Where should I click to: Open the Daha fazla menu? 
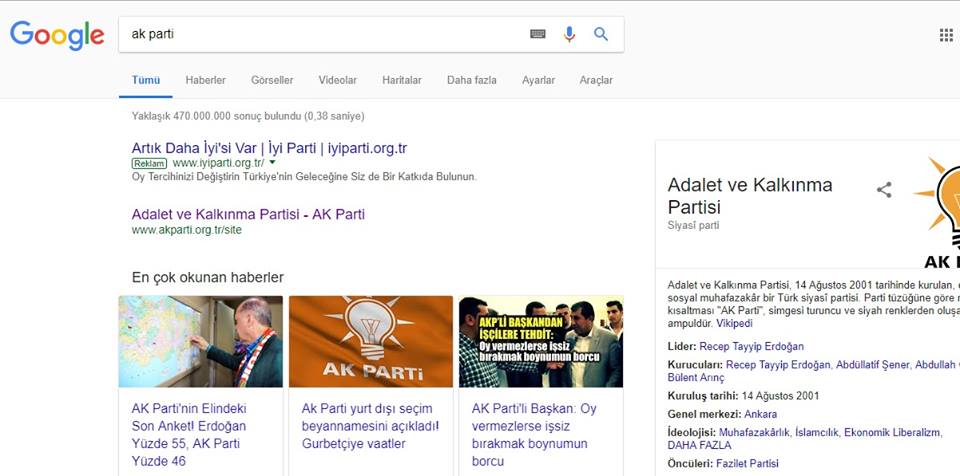471,80
